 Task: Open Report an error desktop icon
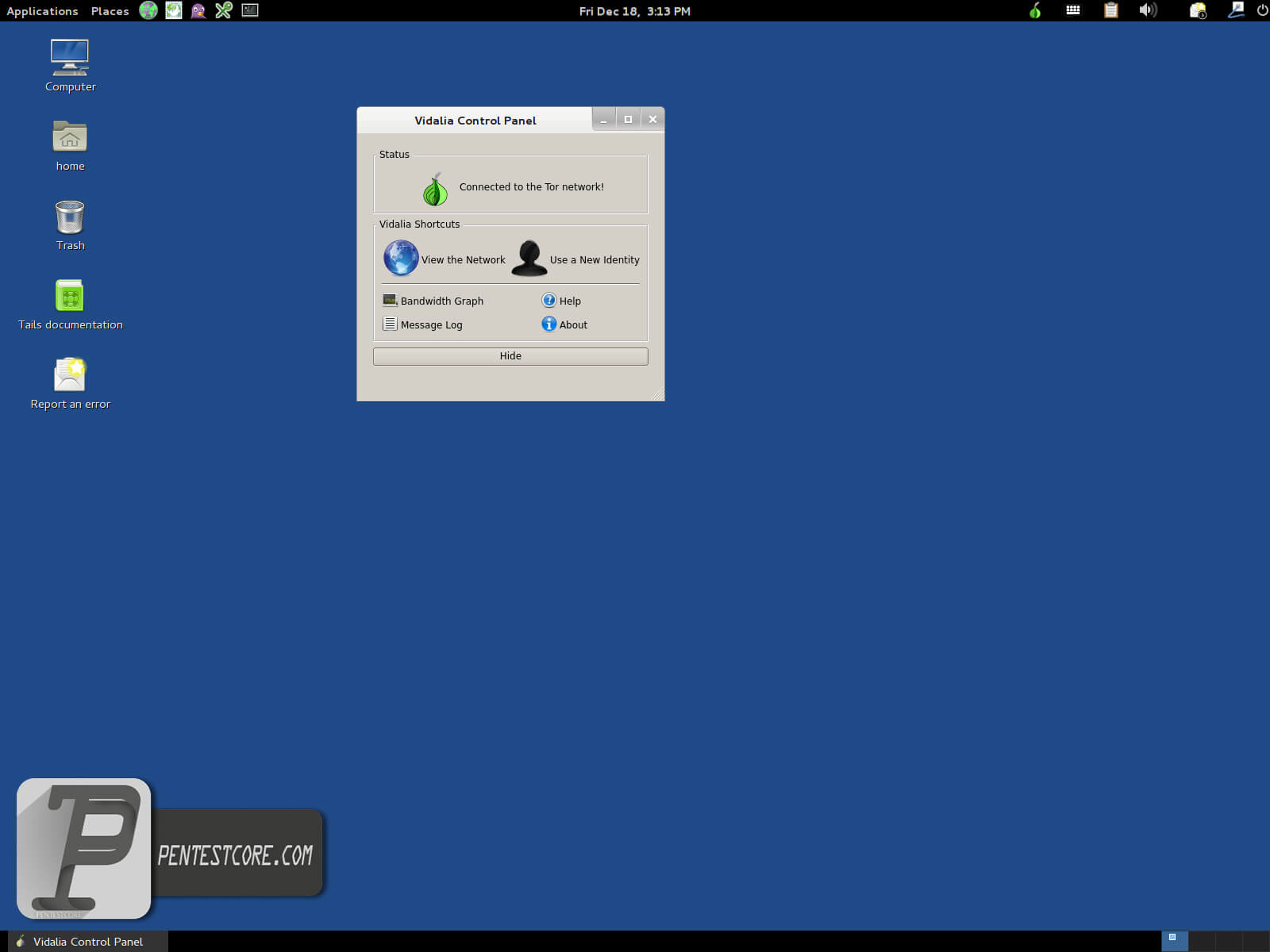point(70,384)
